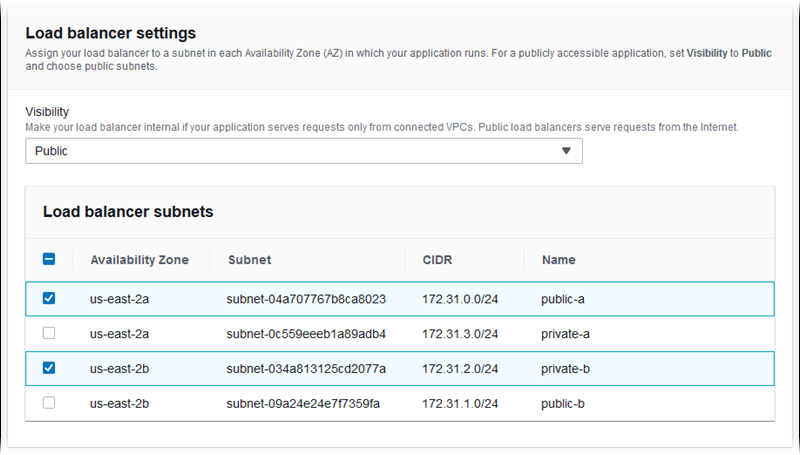Uncheck the public-a subnet checkbox
The width and height of the screenshot is (800, 455).
tap(49, 298)
